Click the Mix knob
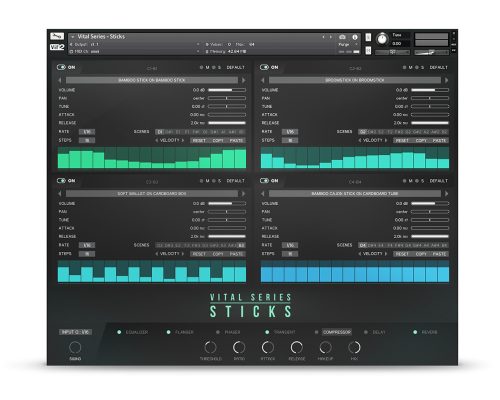Image resolution: width=500 pixels, height=400 pixels. pyautogui.click(x=354, y=347)
